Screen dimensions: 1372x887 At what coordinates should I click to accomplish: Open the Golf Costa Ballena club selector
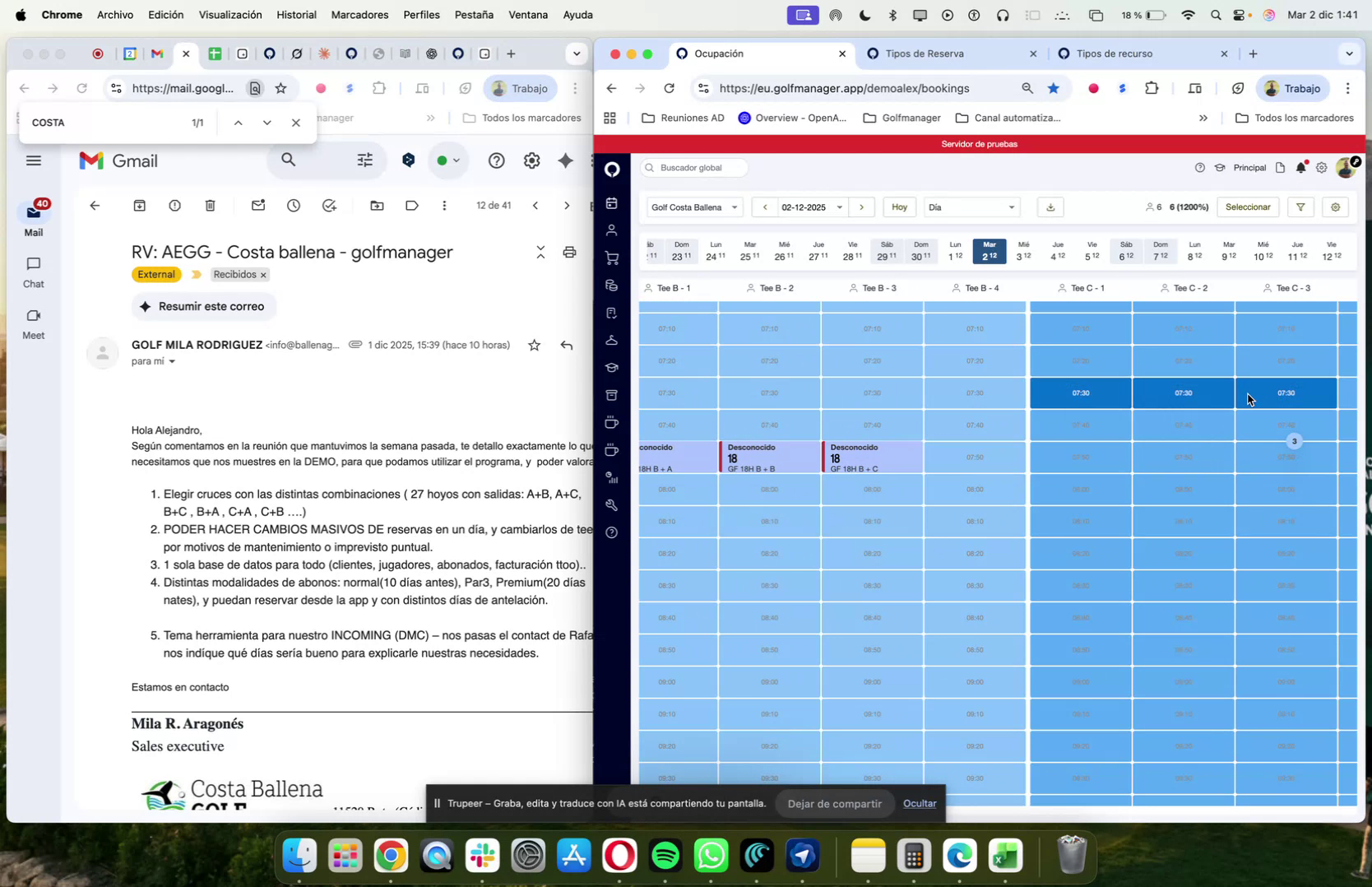pyautogui.click(x=693, y=207)
